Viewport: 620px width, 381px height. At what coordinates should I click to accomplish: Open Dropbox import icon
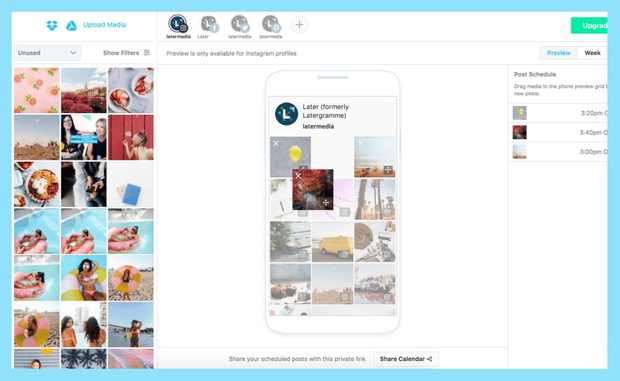(x=52, y=25)
